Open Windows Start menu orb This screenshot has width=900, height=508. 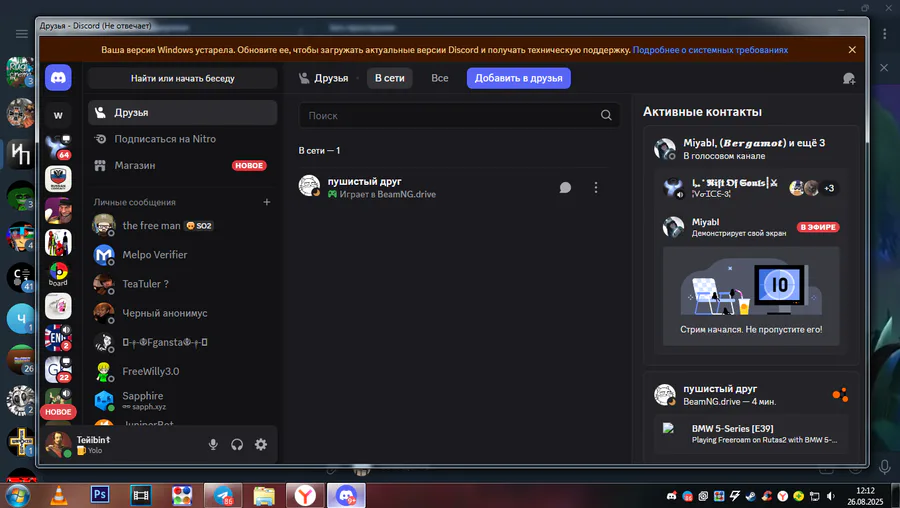(17, 495)
